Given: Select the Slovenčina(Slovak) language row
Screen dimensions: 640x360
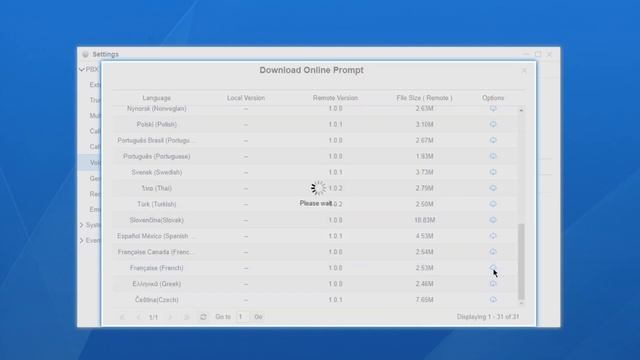Looking at the screenshot, I should click(315, 220).
